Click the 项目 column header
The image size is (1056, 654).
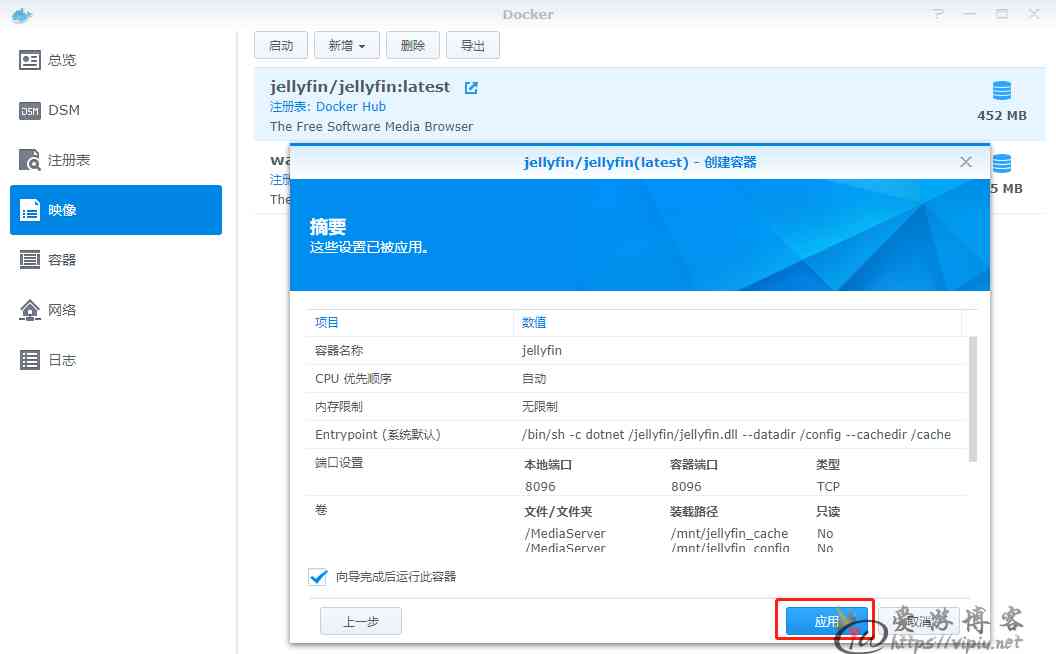coord(410,323)
